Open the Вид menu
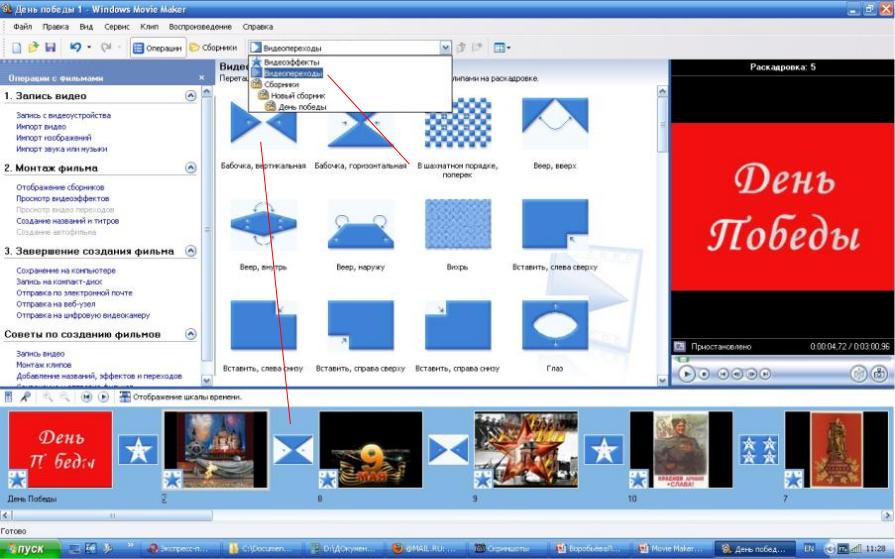Image resolution: width=895 pixels, height=559 pixels. pos(86,27)
